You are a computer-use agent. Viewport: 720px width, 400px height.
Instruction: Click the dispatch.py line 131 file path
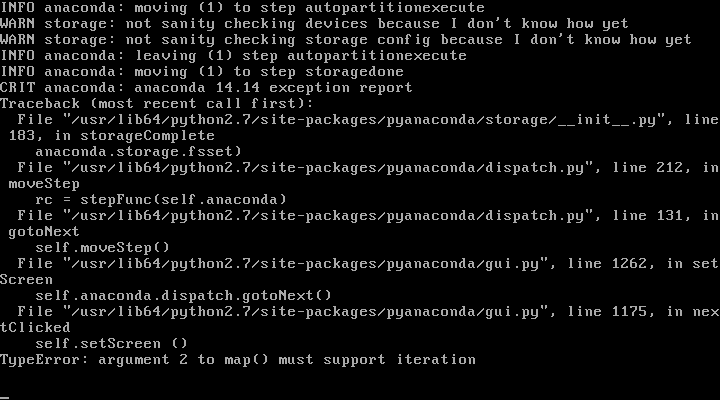point(328,216)
